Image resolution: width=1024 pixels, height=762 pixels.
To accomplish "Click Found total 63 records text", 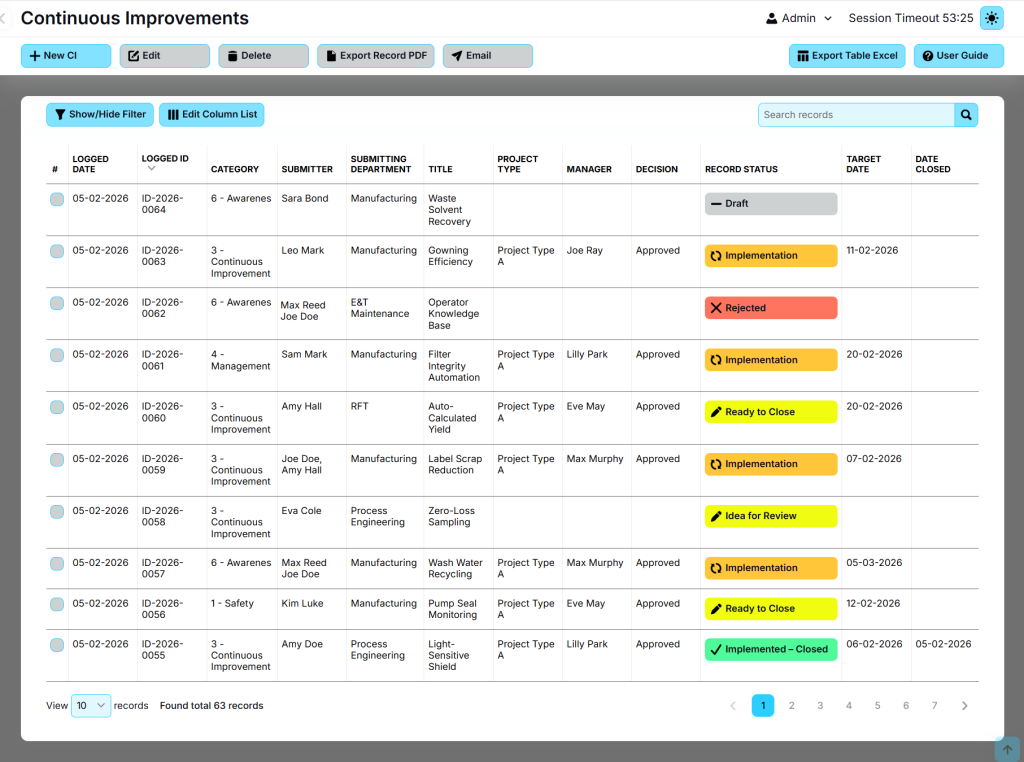I will tap(212, 705).
